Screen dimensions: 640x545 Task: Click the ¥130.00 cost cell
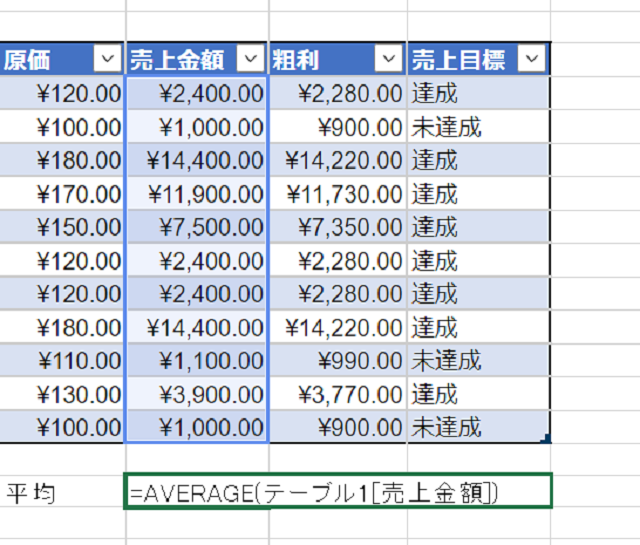point(62,394)
